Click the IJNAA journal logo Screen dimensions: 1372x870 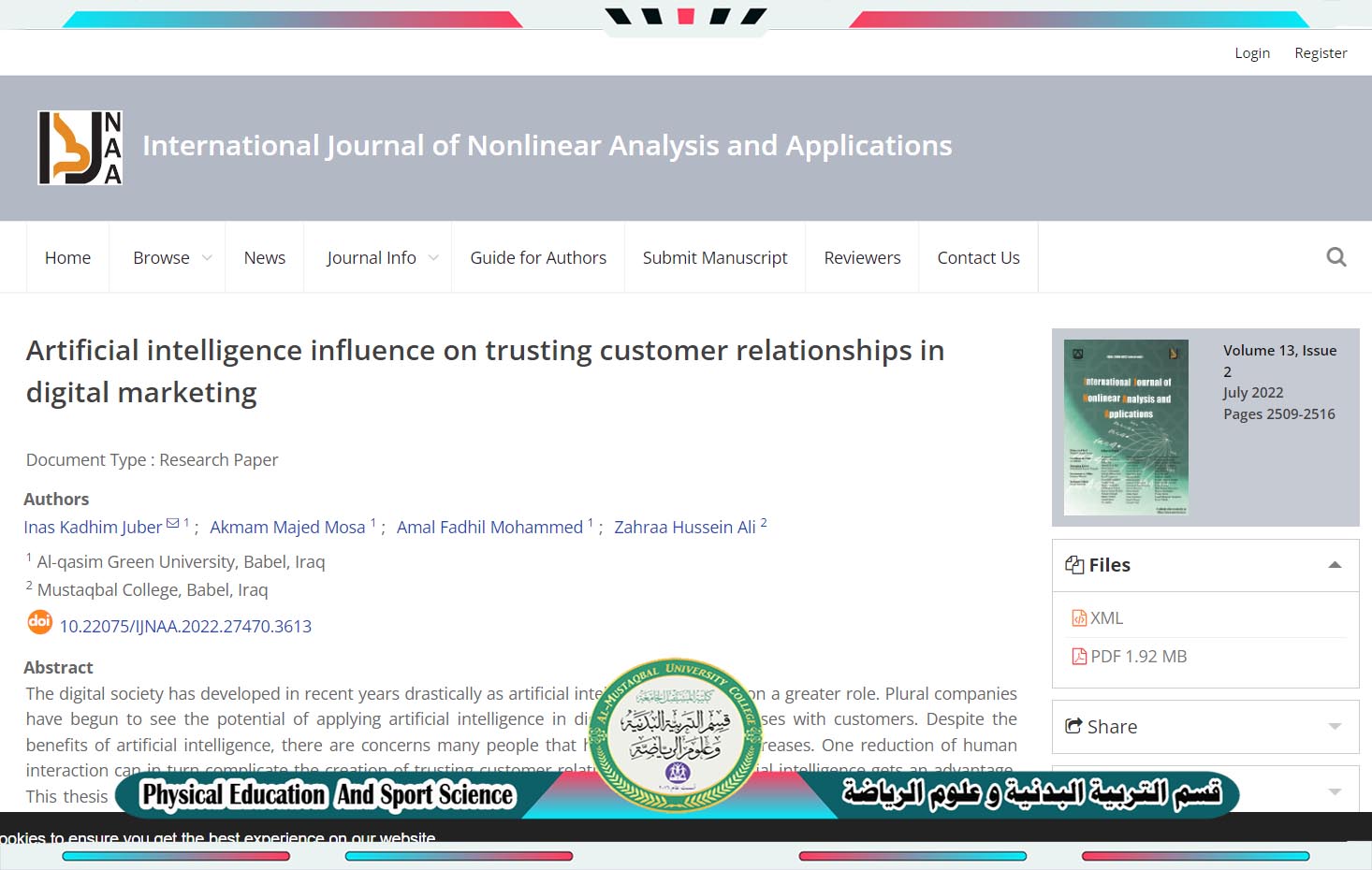pos(80,148)
